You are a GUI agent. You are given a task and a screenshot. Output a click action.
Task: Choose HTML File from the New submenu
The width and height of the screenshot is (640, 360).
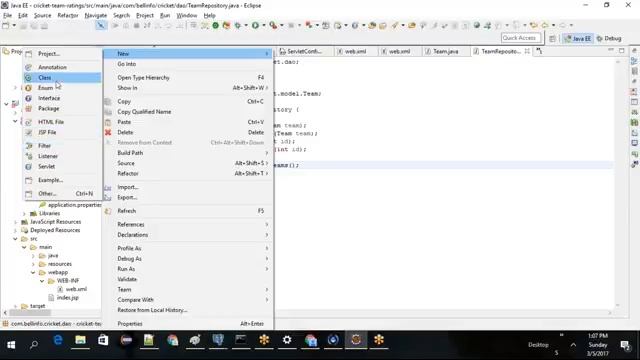point(62,122)
